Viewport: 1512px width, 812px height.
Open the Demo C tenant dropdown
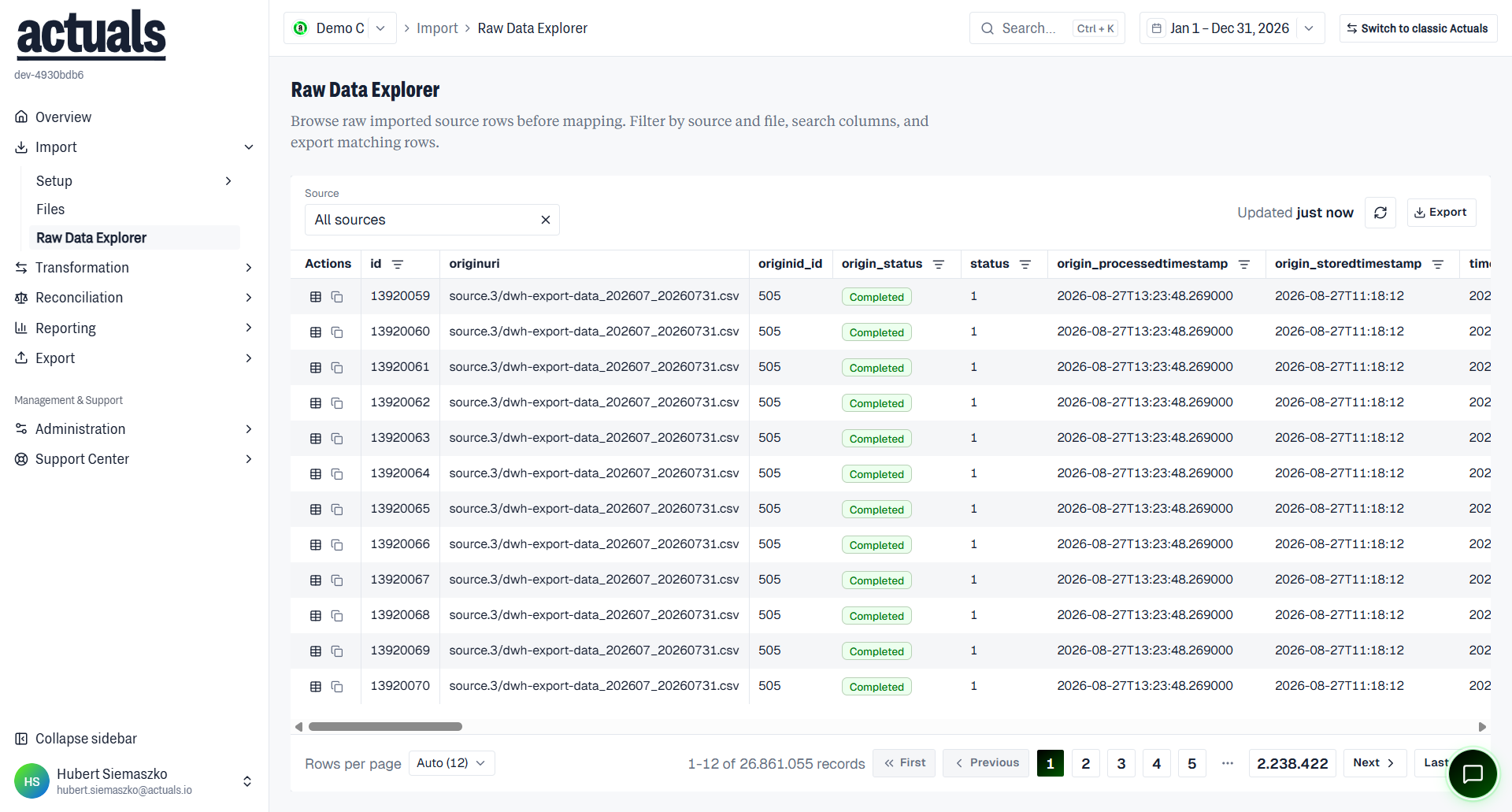tap(340, 28)
